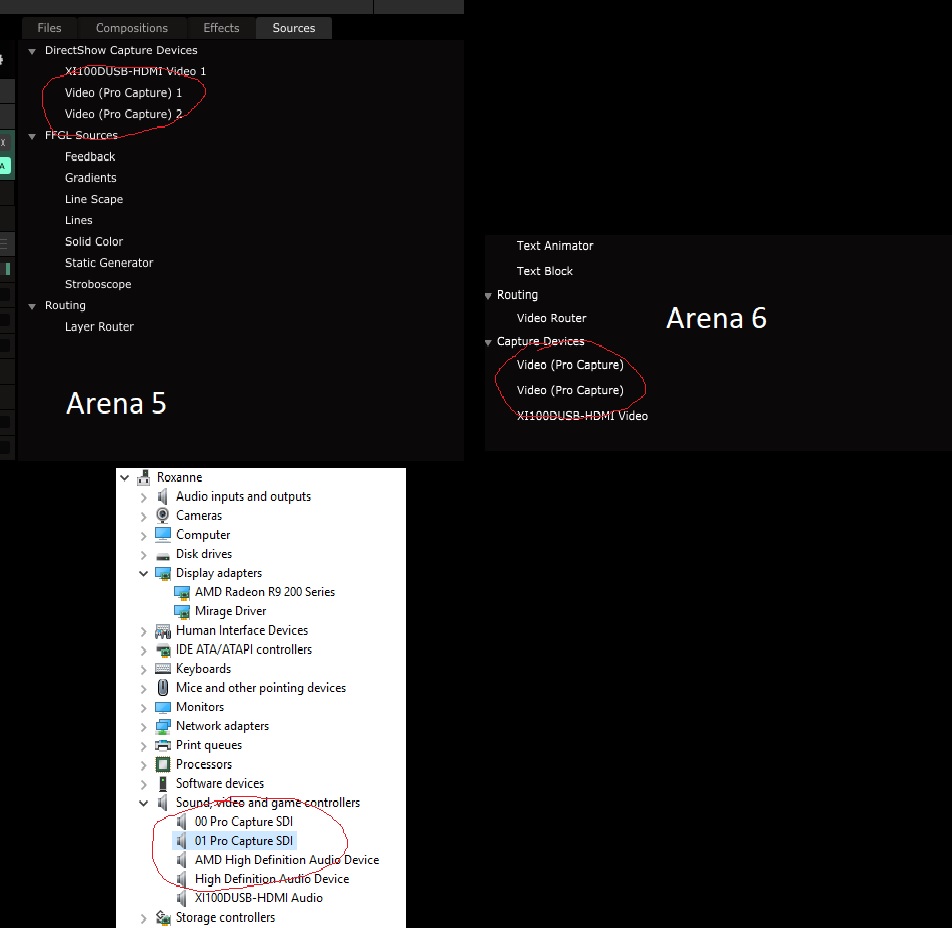Click the Roxanne computer icon
952x928 pixels.
(x=144, y=478)
